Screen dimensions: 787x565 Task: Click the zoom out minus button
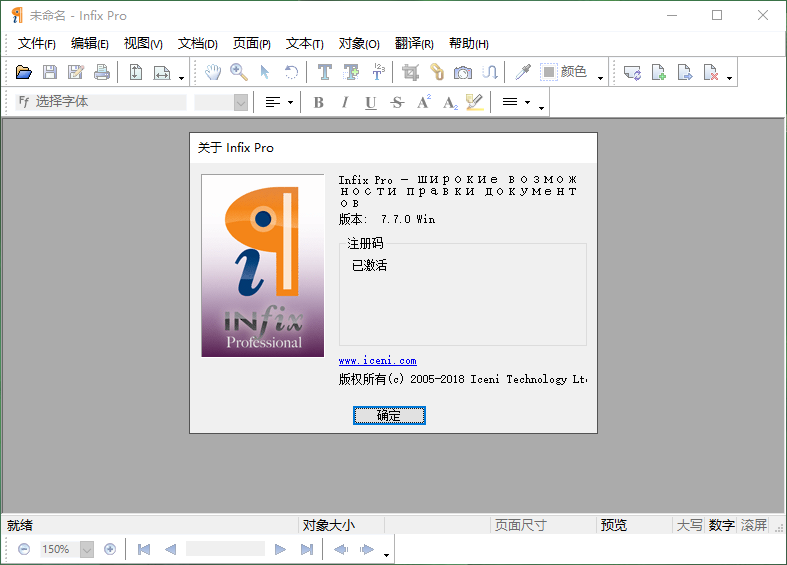[x=24, y=549]
